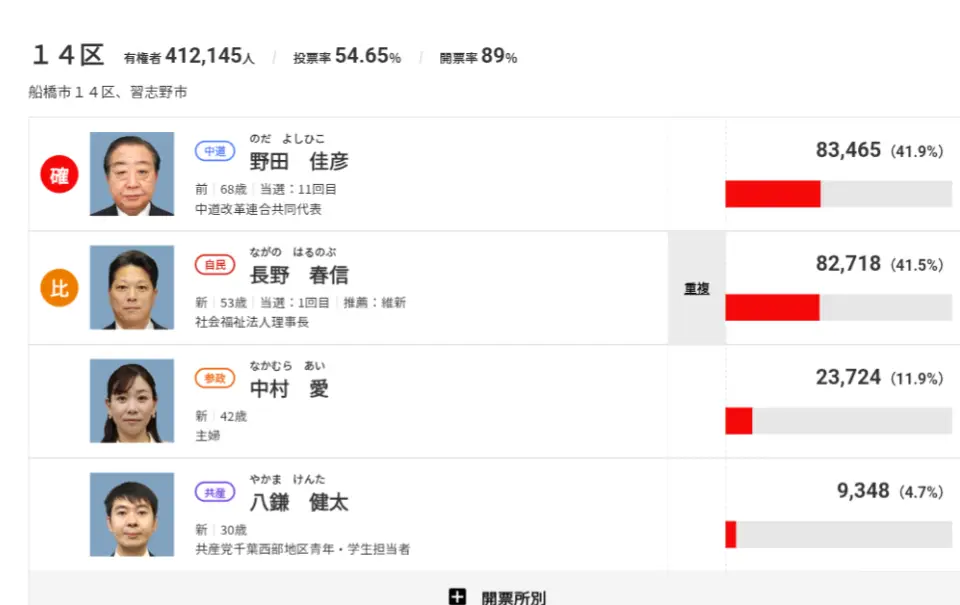Open candidate 長野 春信's name link
This screenshot has height=605, width=960.
pyautogui.click(x=299, y=275)
